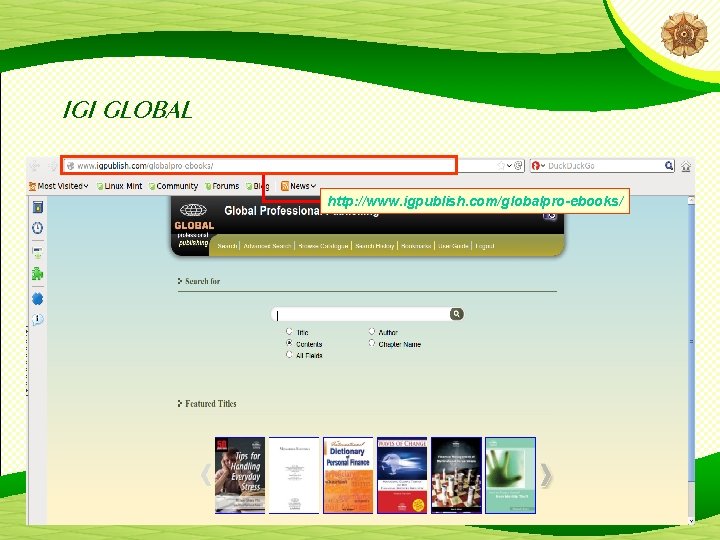Expand the News feed bookmark dropdown
This screenshot has width=720, height=540.
pos(298,186)
